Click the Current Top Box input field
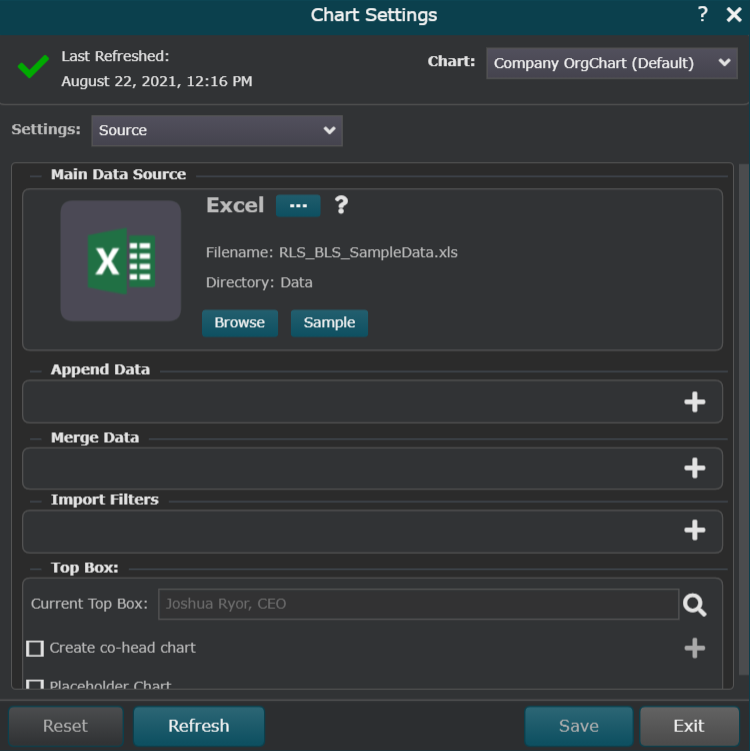Image resolution: width=750 pixels, height=751 pixels. click(x=419, y=604)
